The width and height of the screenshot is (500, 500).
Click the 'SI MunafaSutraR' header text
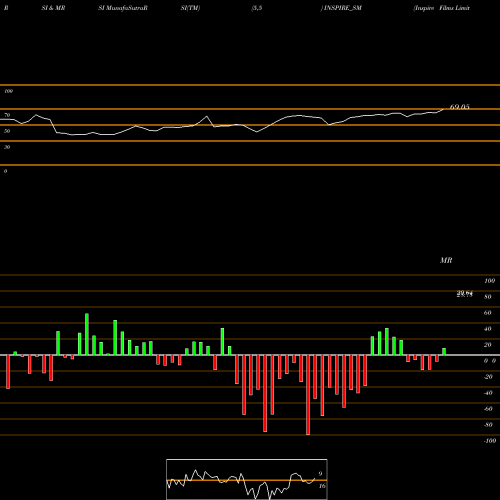[x=123, y=8]
